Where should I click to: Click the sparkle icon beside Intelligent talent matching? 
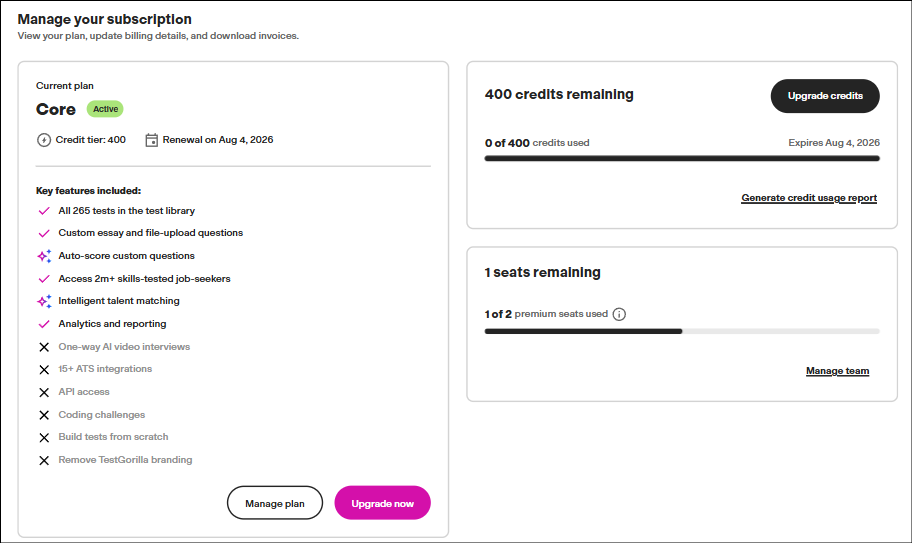[x=44, y=301]
